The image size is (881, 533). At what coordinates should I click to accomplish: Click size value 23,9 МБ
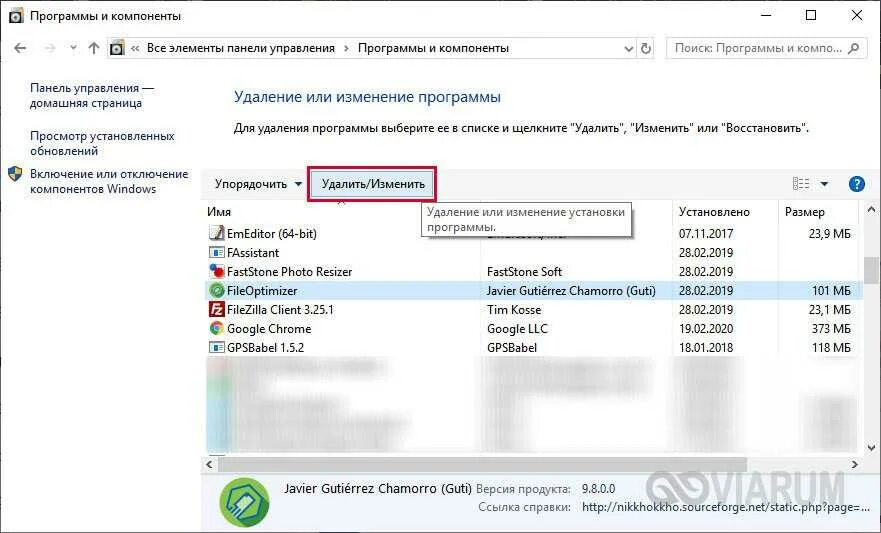point(829,233)
